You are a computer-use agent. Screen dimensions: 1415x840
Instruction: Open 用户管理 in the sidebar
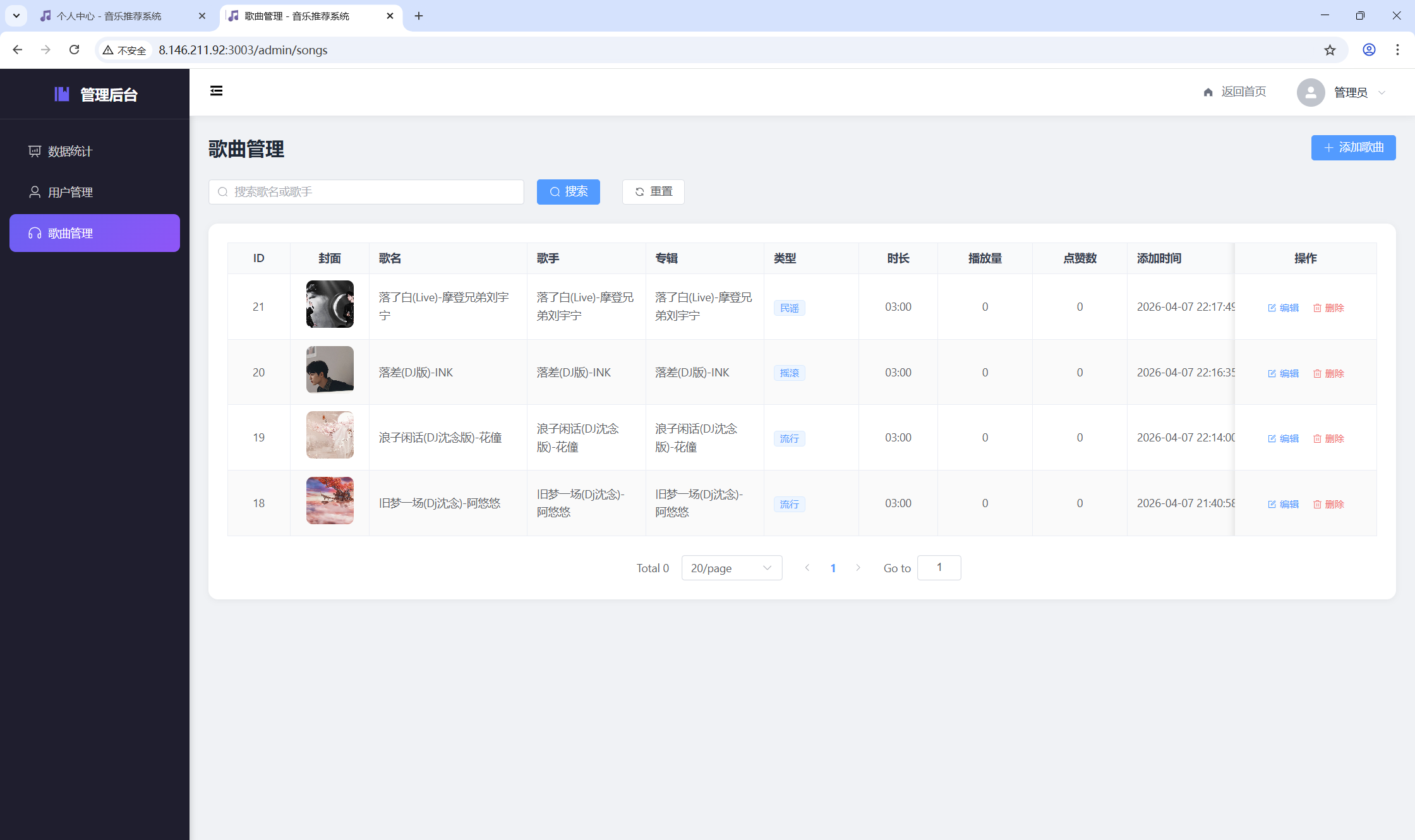tap(69, 192)
